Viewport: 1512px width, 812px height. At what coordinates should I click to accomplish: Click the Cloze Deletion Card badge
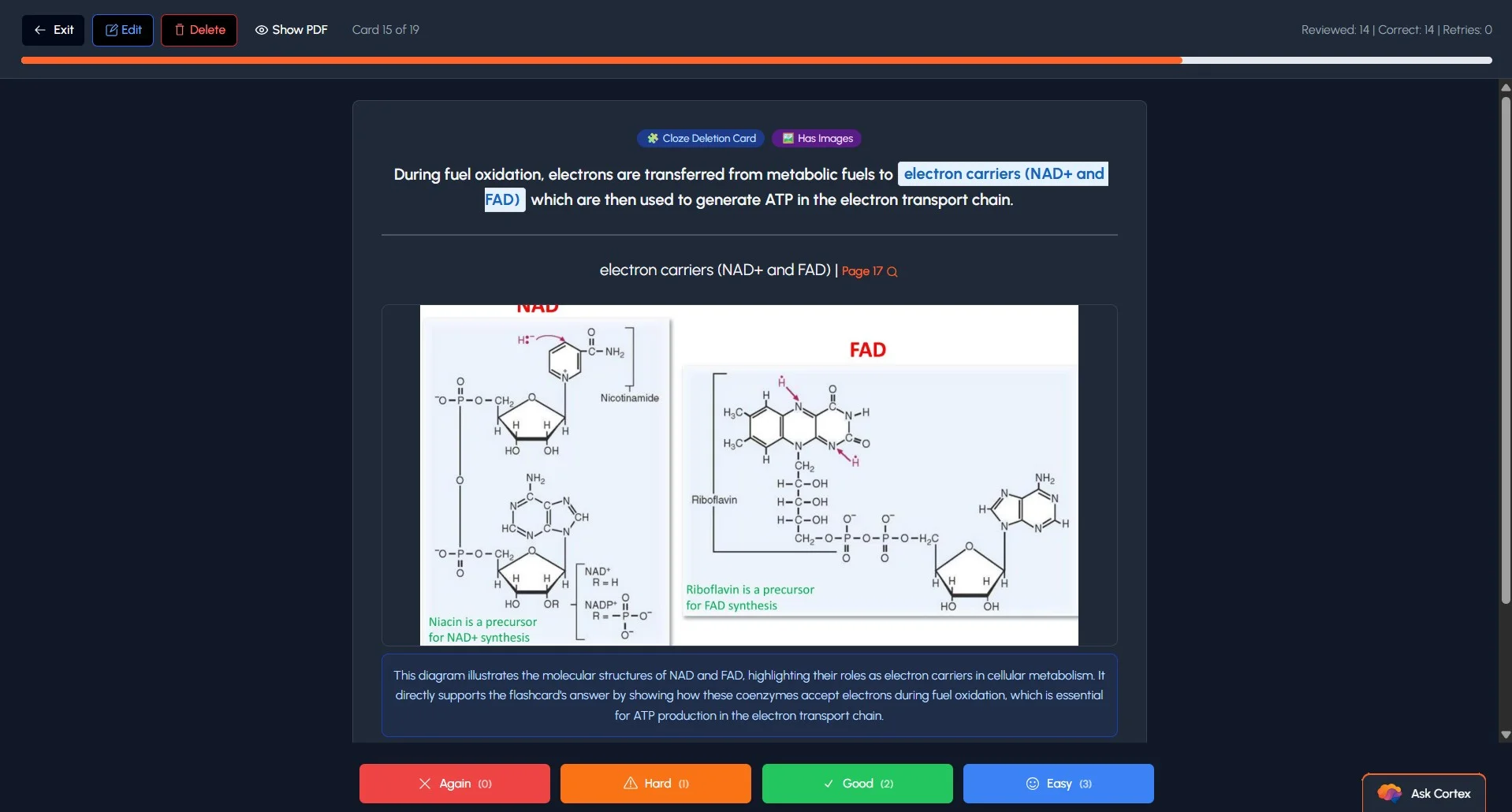point(700,138)
